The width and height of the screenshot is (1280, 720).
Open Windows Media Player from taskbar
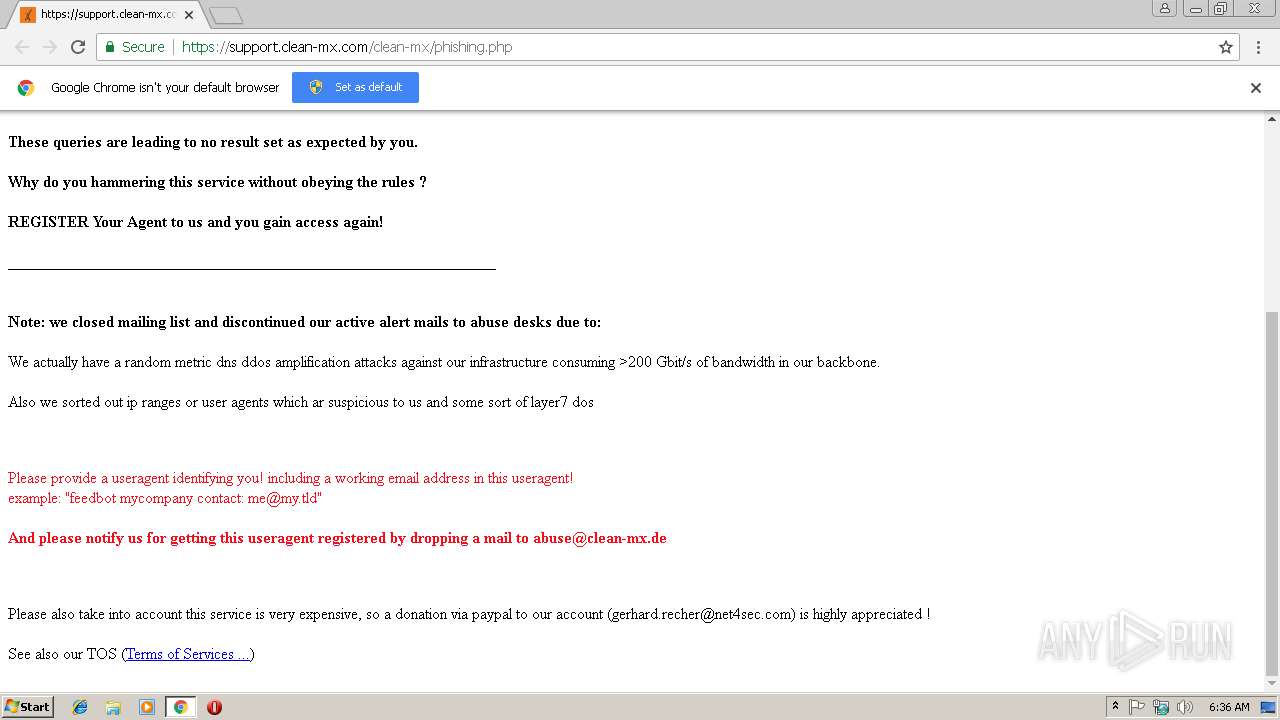click(147, 707)
